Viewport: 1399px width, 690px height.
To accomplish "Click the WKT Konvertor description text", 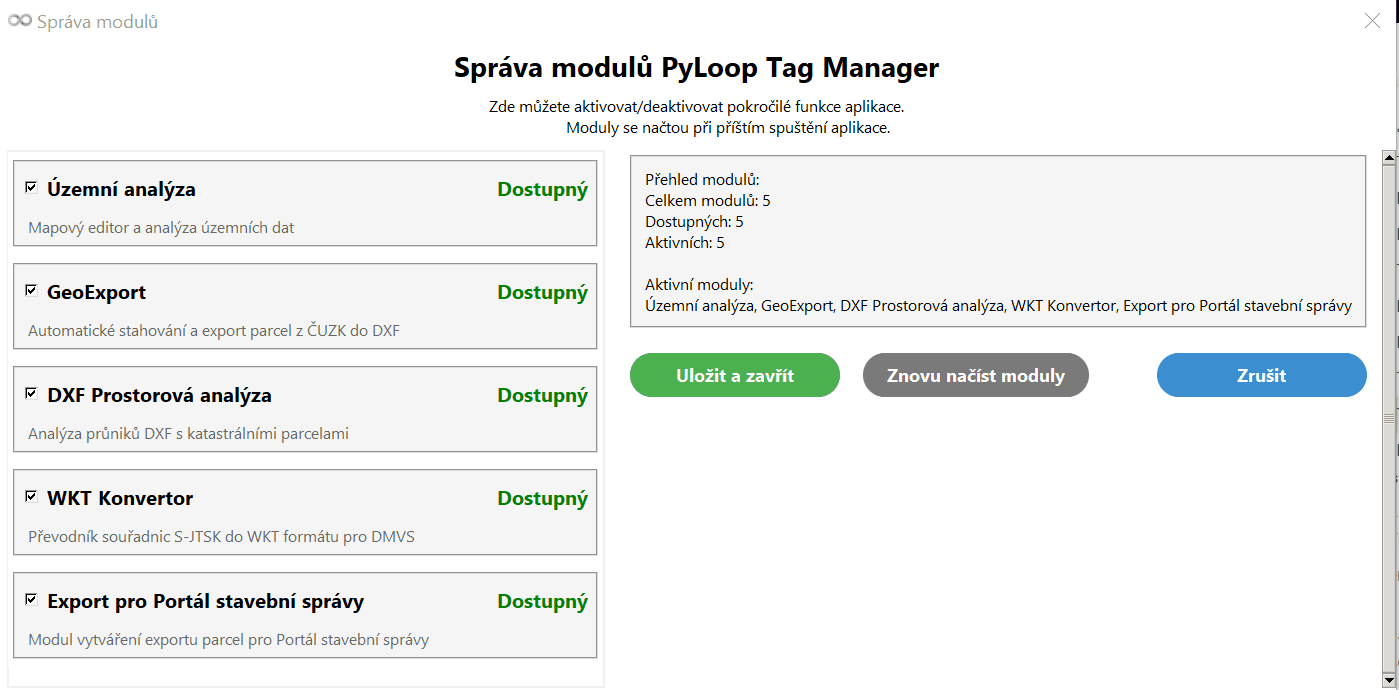I will (x=221, y=537).
